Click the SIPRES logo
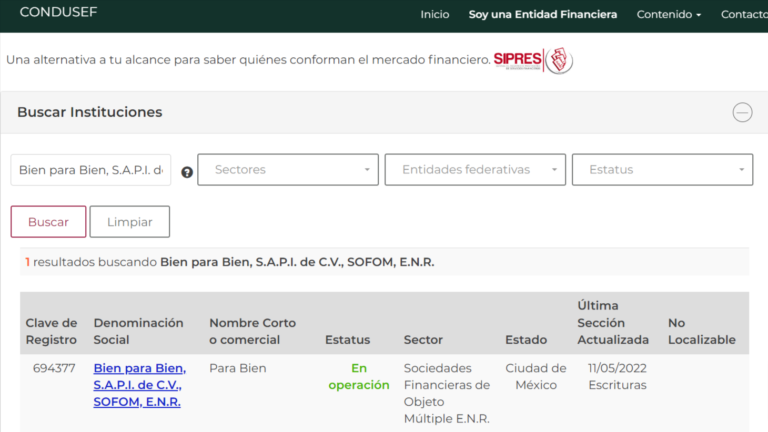The width and height of the screenshot is (768, 432). point(533,60)
